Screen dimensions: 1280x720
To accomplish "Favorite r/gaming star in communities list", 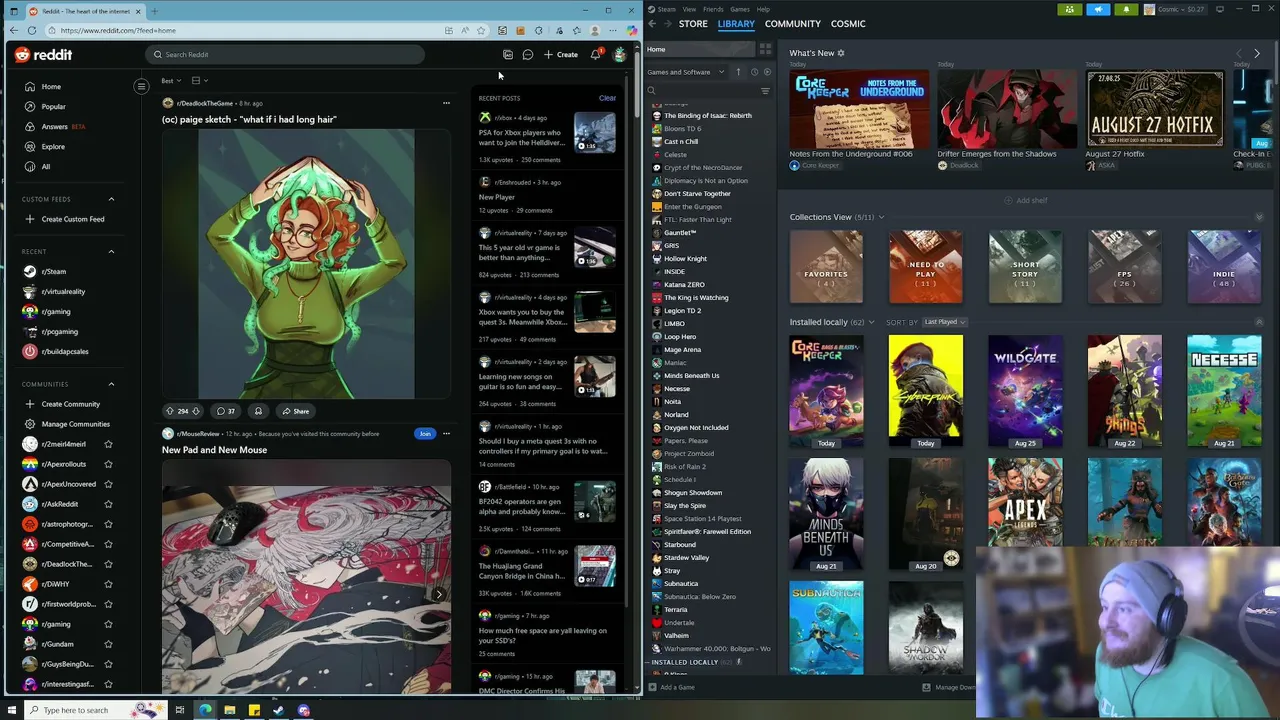I will click(108, 624).
